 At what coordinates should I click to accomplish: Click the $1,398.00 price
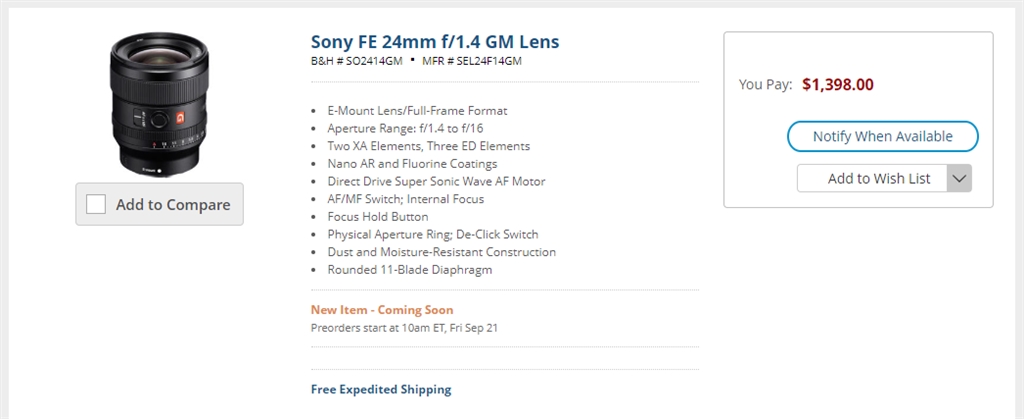838,85
